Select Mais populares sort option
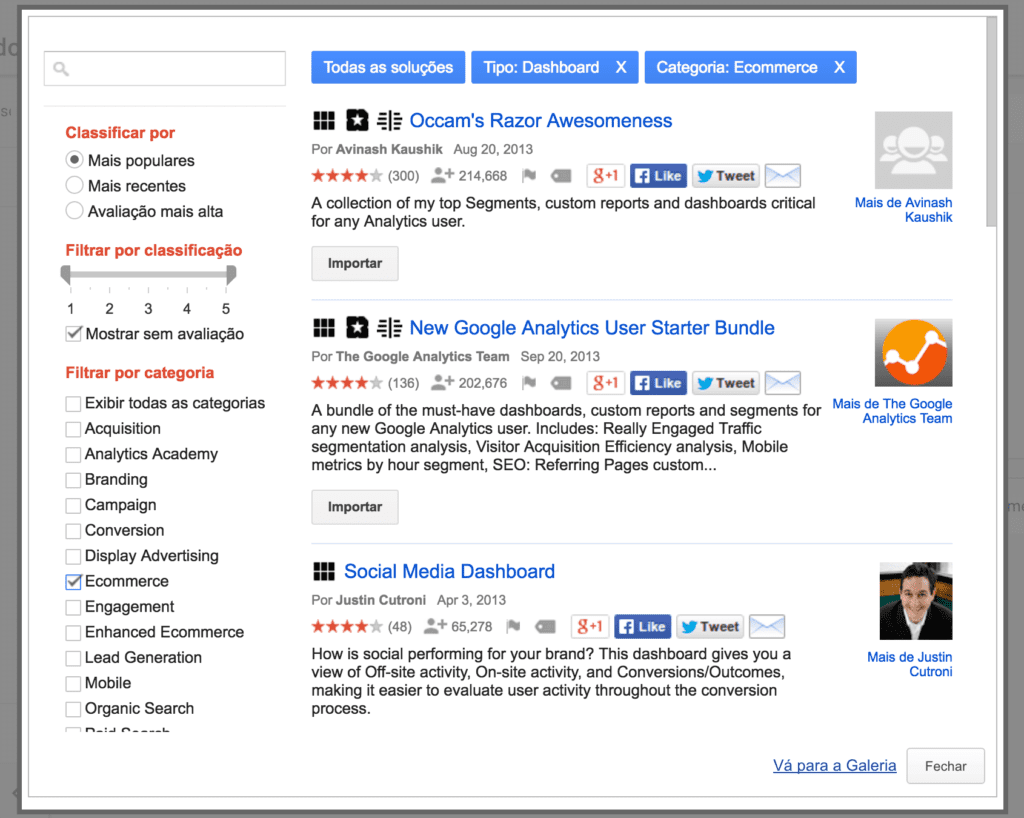 click(x=74, y=160)
